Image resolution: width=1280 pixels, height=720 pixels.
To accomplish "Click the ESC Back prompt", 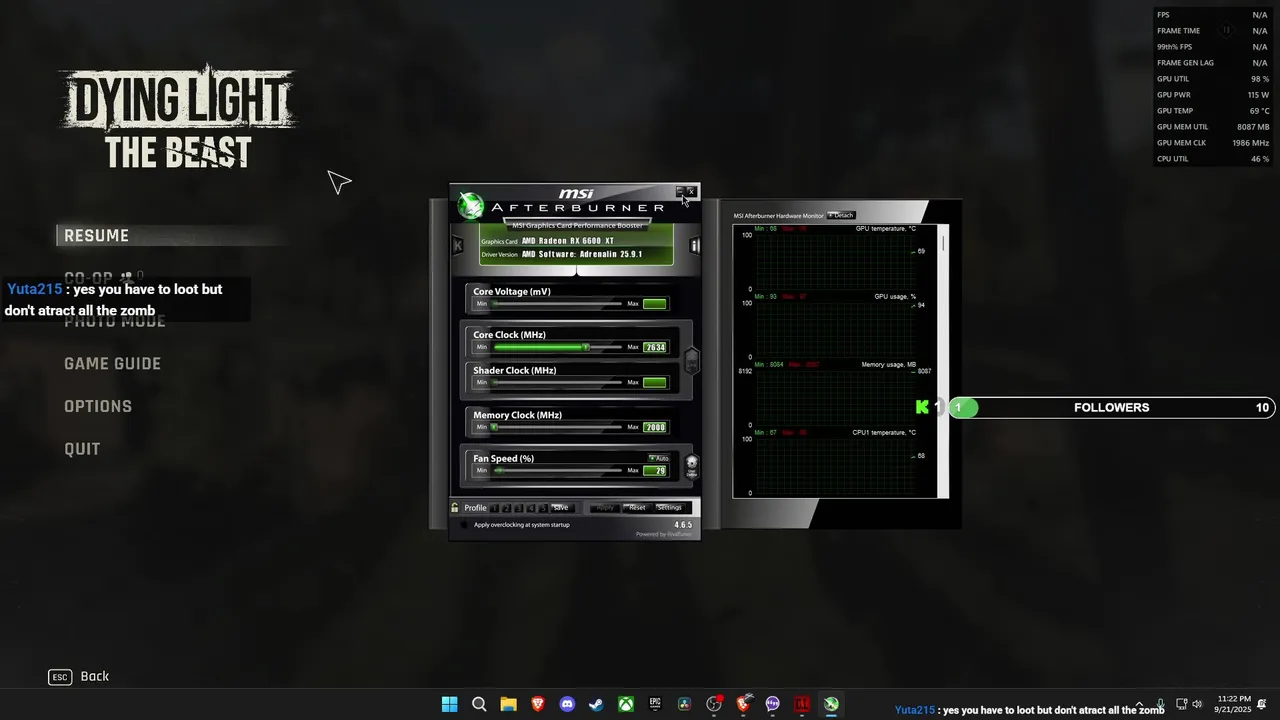I will tap(79, 677).
